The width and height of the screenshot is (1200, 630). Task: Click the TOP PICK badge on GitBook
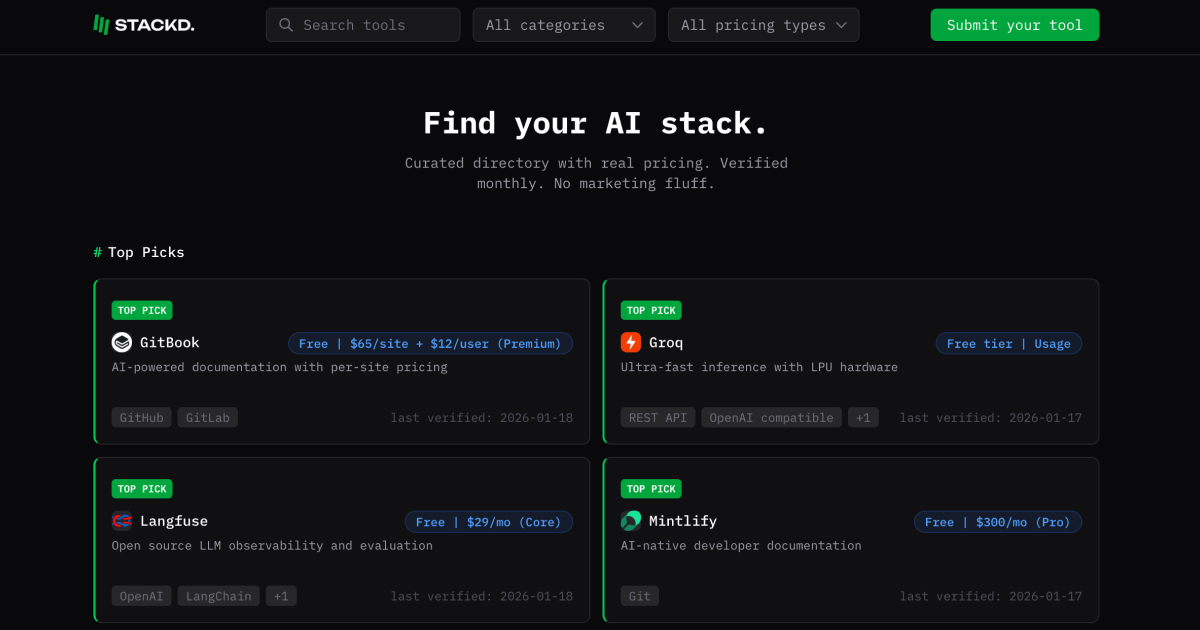[x=141, y=310]
